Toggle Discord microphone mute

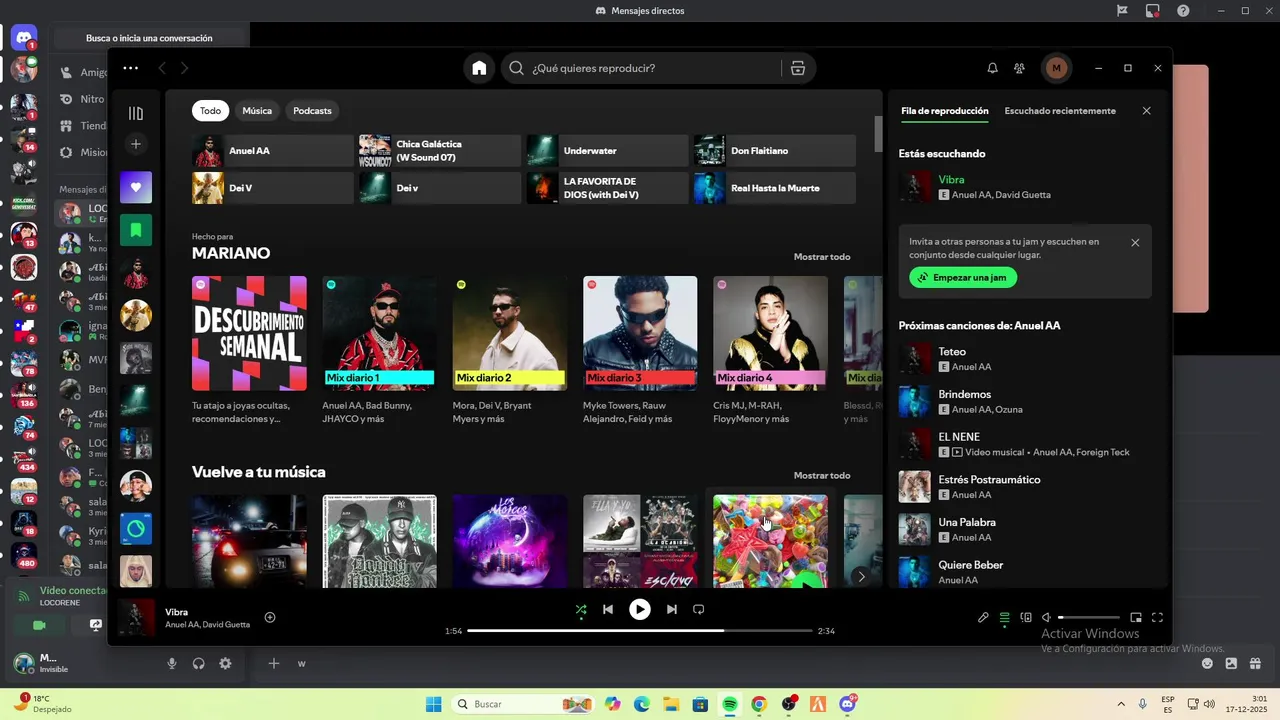172,663
